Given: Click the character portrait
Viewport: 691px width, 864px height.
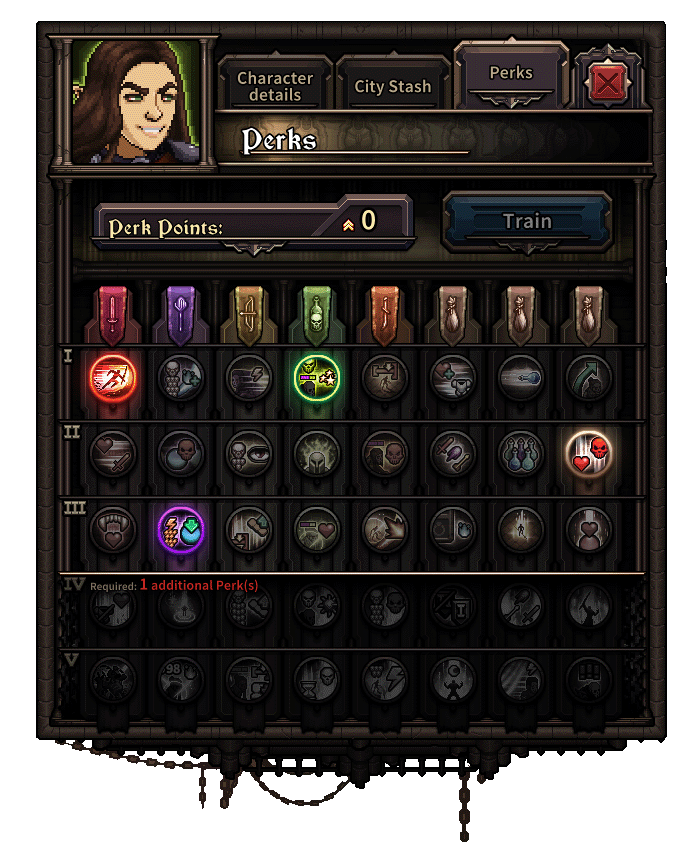Looking at the screenshot, I should click(136, 102).
